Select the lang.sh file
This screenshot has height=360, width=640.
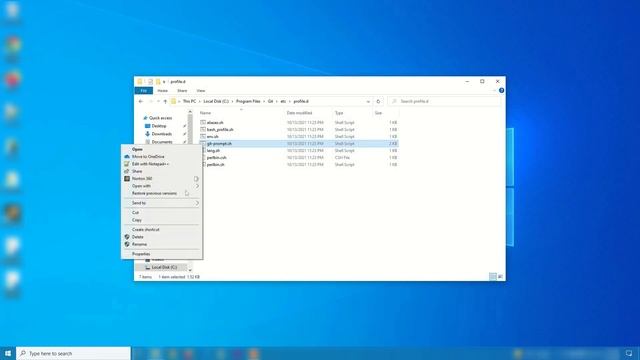213,151
